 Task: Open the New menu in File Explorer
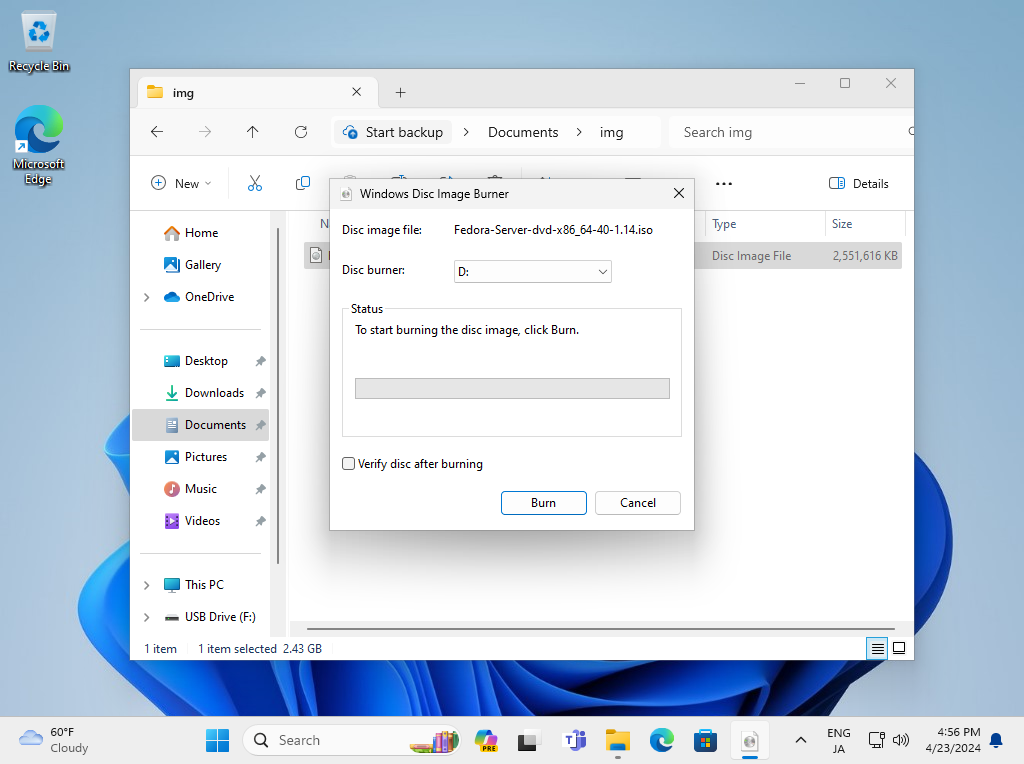(x=181, y=183)
